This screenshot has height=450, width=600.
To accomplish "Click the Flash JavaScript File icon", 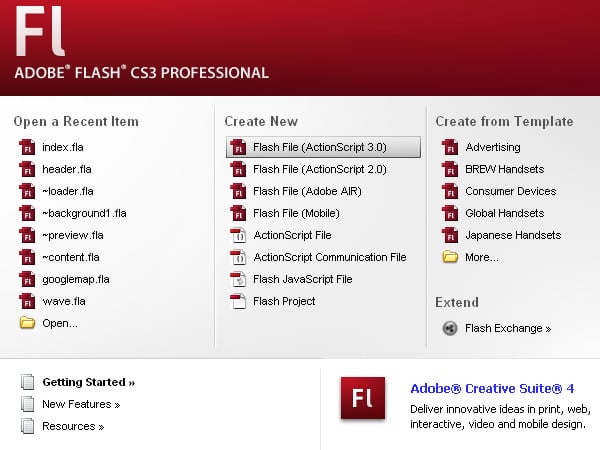I will tap(238, 279).
